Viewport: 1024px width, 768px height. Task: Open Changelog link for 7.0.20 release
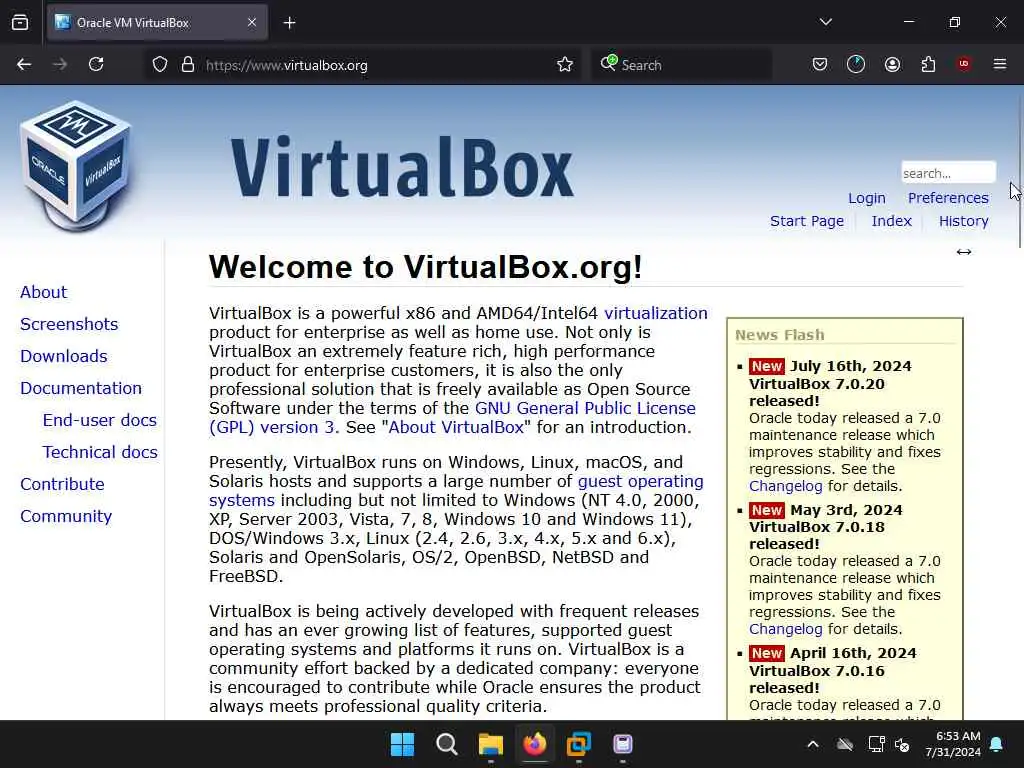(786, 486)
